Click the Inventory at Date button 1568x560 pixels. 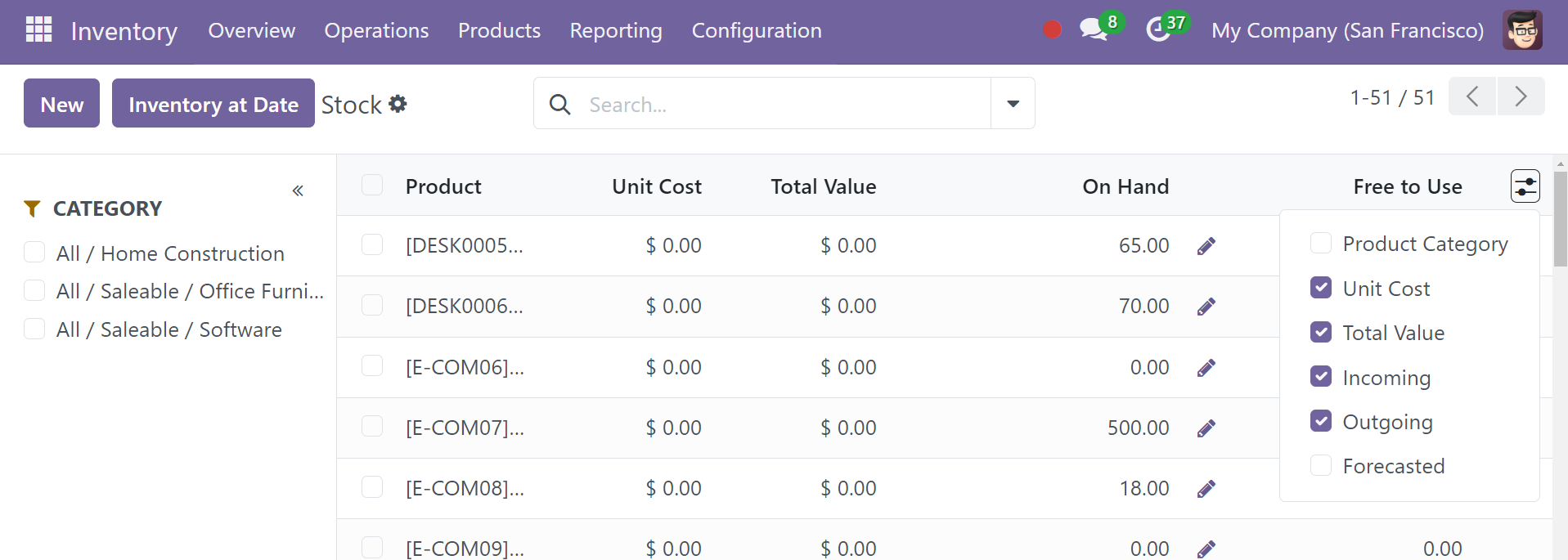(213, 103)
